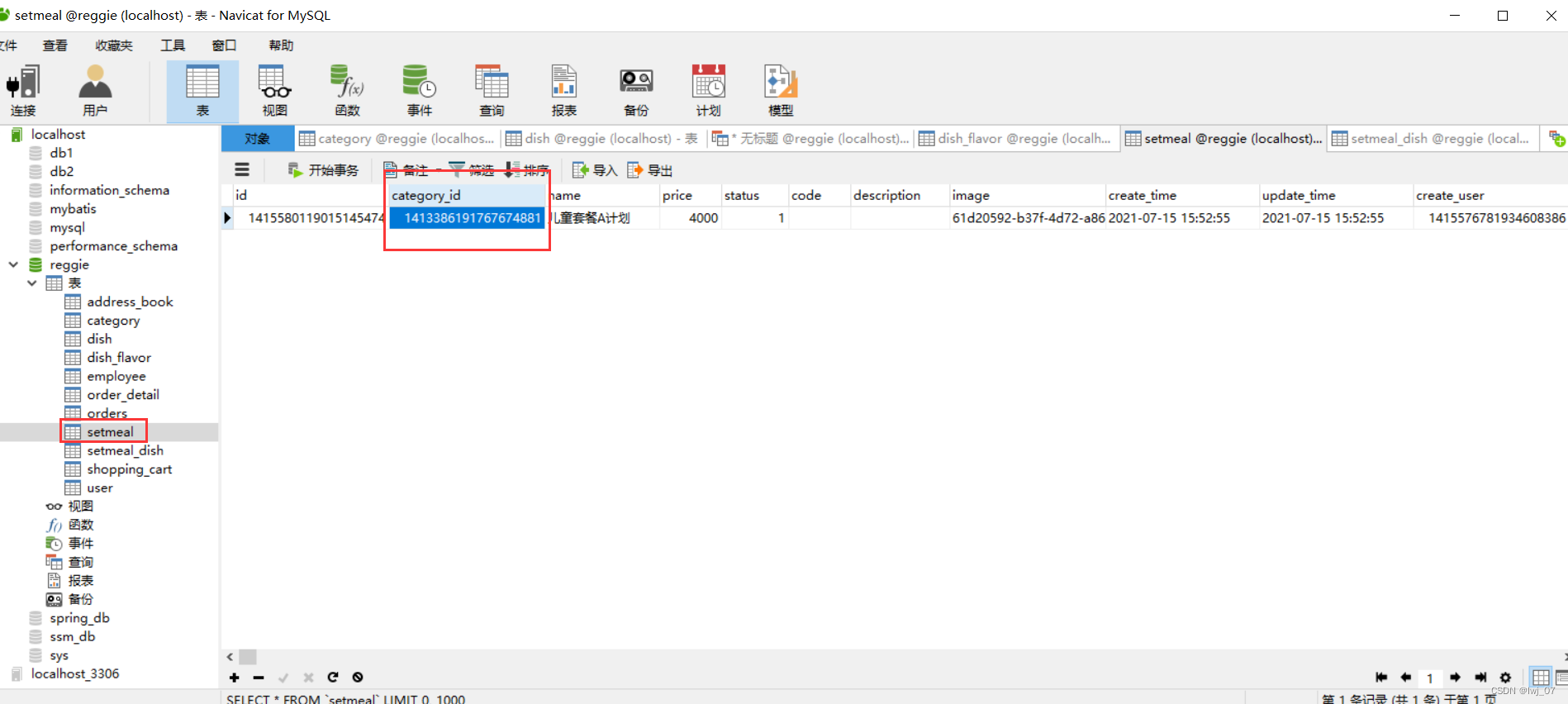Click the 计划 schedule toolbar icon
The image size is (1568, 704).
pos(708,90)
